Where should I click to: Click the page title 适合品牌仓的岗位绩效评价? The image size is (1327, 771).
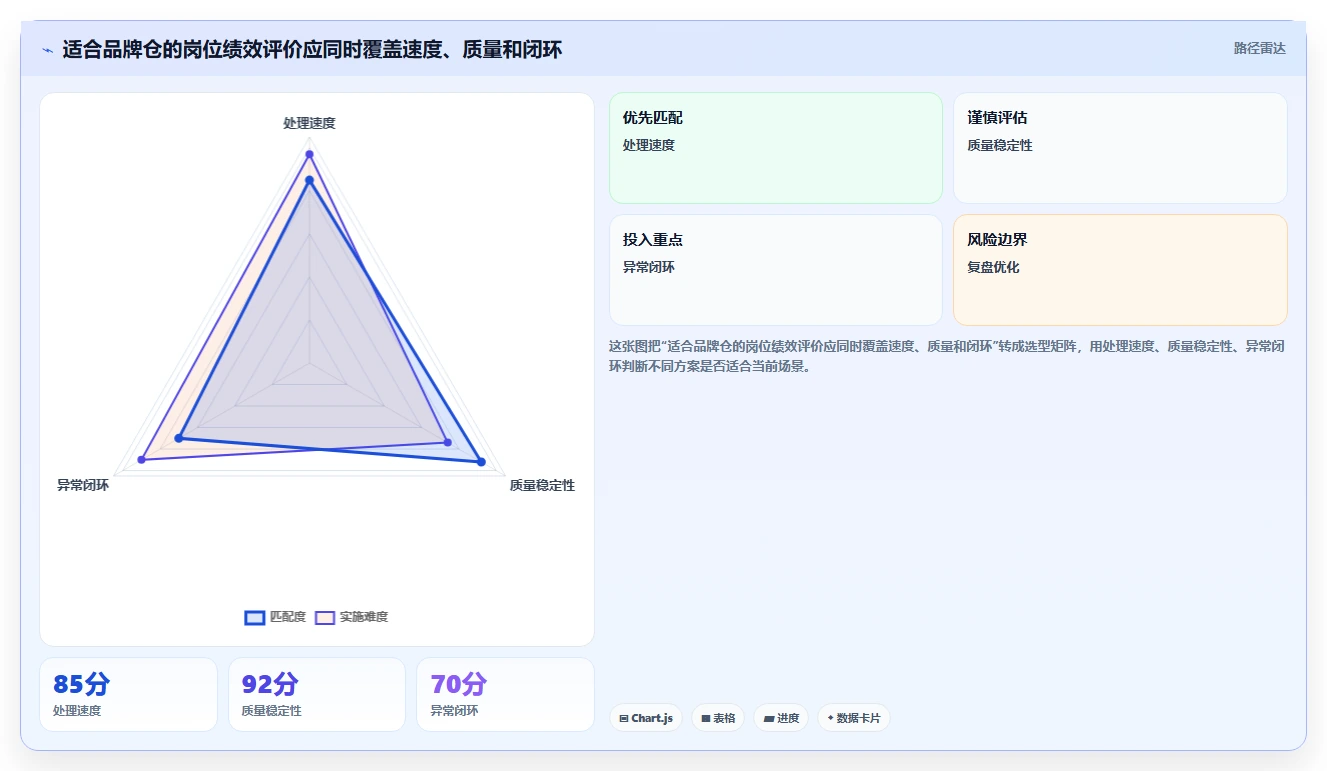312,49
